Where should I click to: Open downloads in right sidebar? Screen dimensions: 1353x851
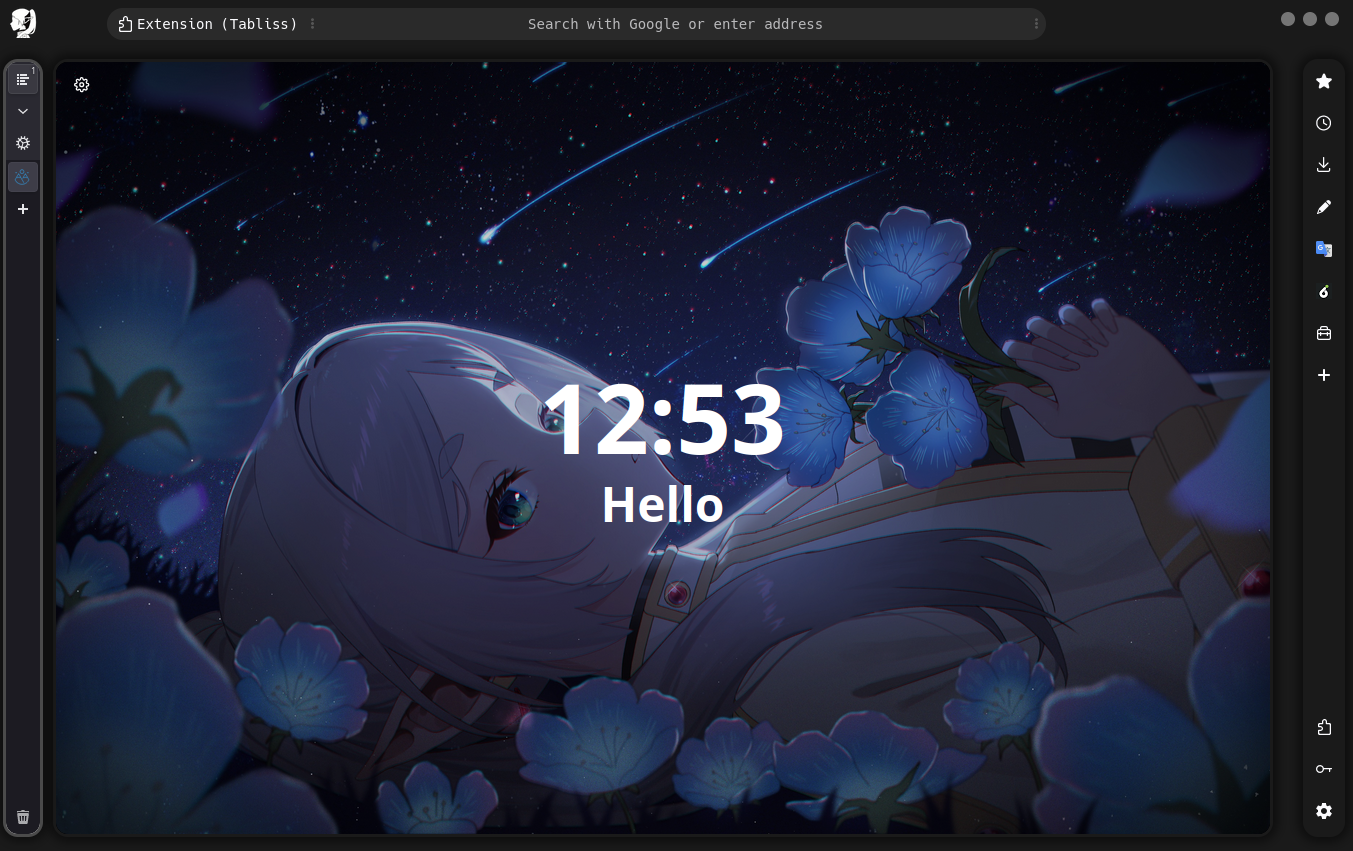click(x=1324, y=165)
